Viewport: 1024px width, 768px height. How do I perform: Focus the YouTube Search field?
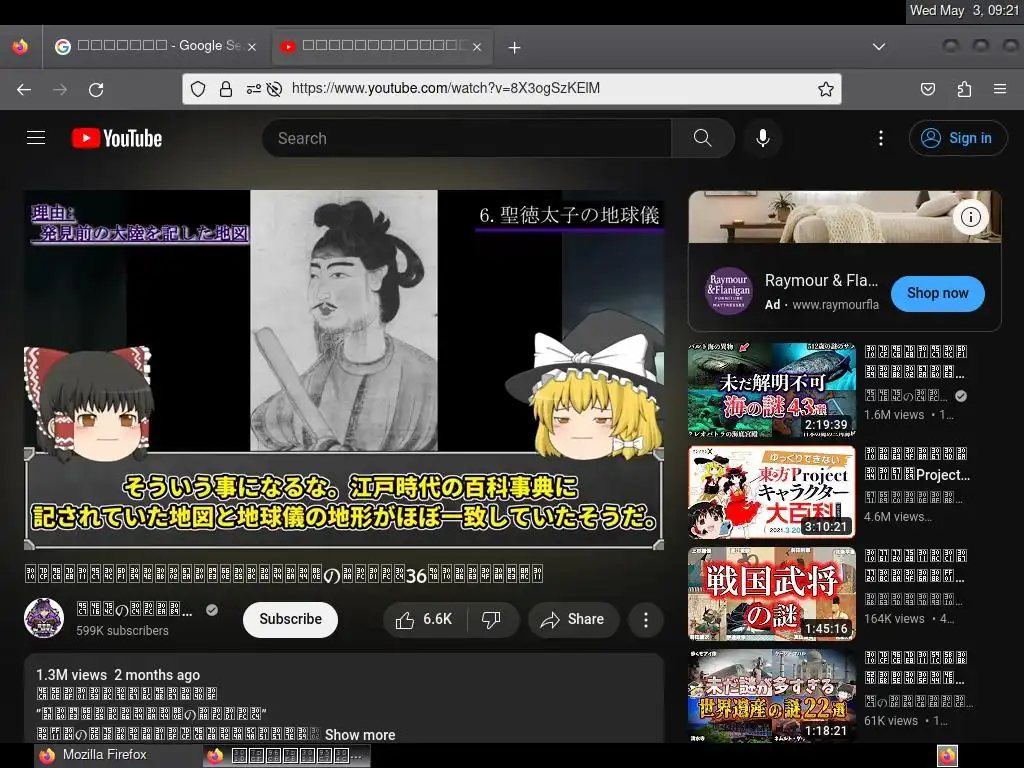tap(467, 138)
